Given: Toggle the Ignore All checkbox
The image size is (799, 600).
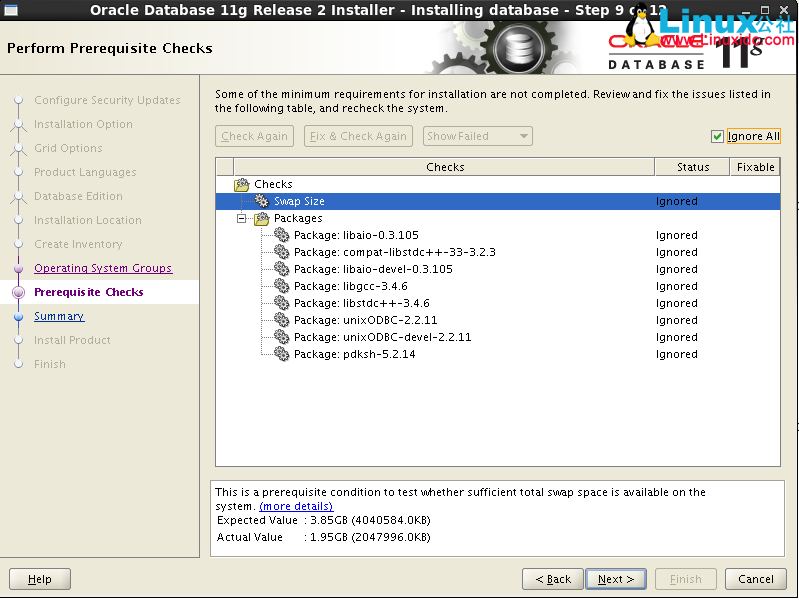Looking at the screenshot, I should point(717,137).
